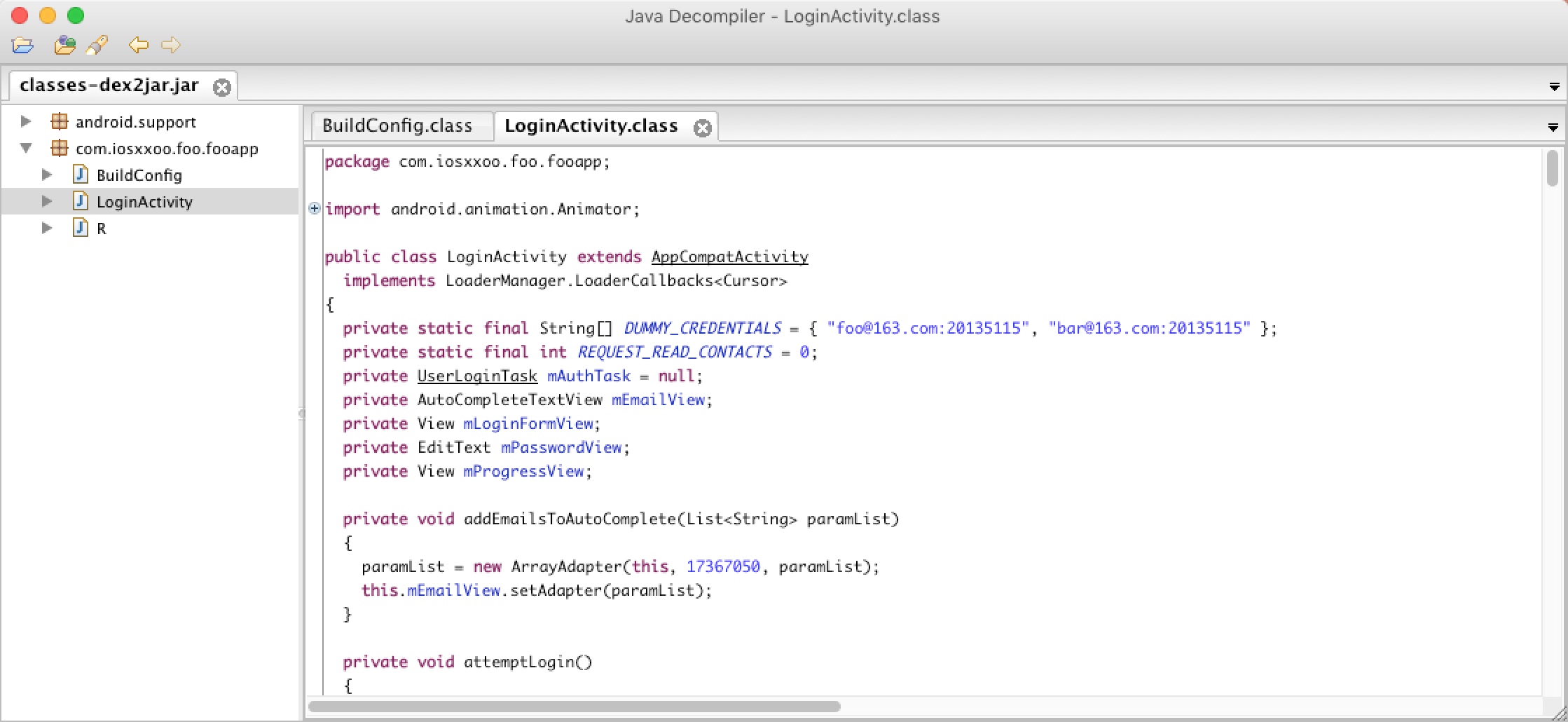Click the mPasswordView field name
Screen dimensions: 1568x722
561,447
